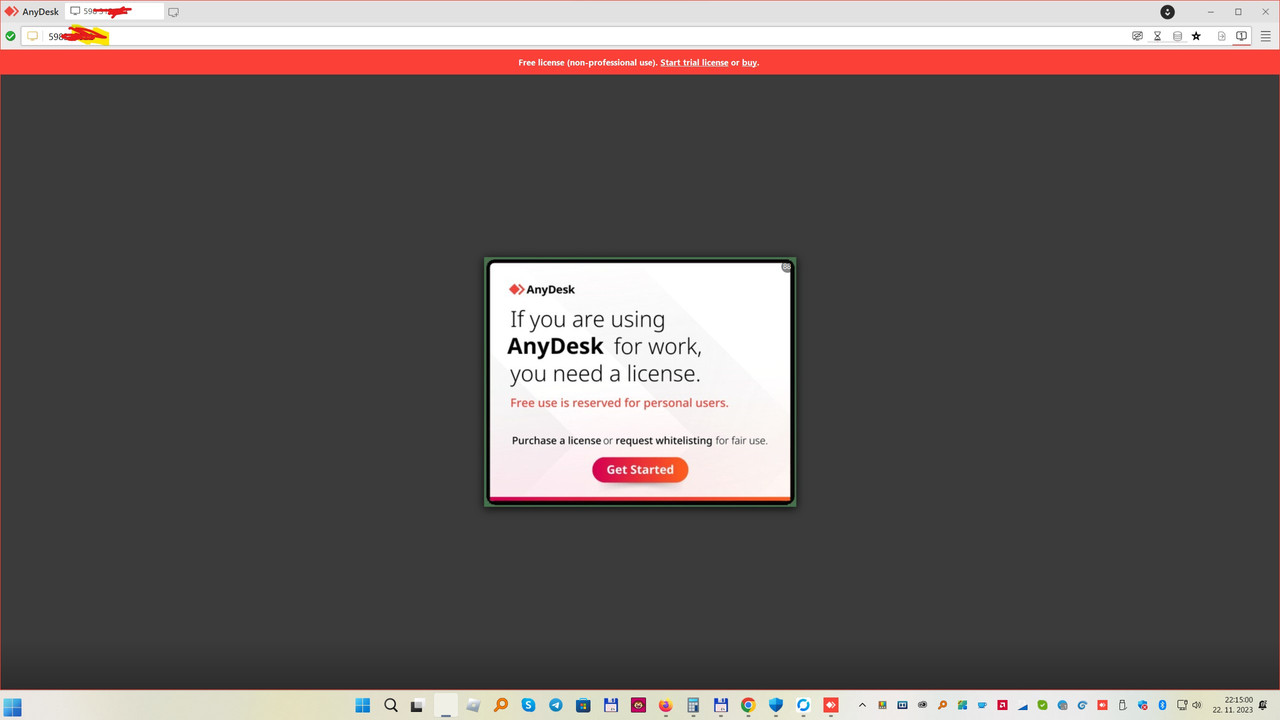Open the blue shield security app in taskbar
Screen dimensions: 1280x720
tap(775, 705)
